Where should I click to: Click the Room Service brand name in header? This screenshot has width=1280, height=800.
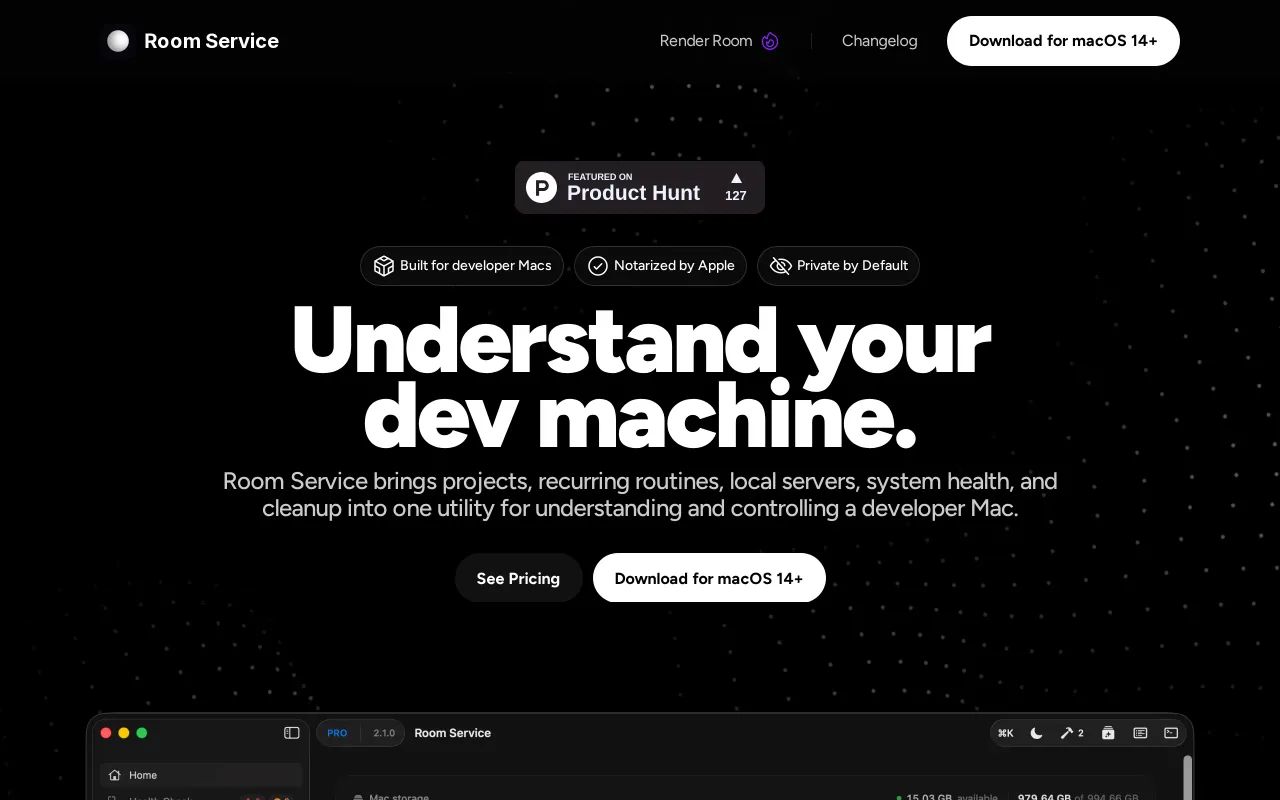point(211,41)
